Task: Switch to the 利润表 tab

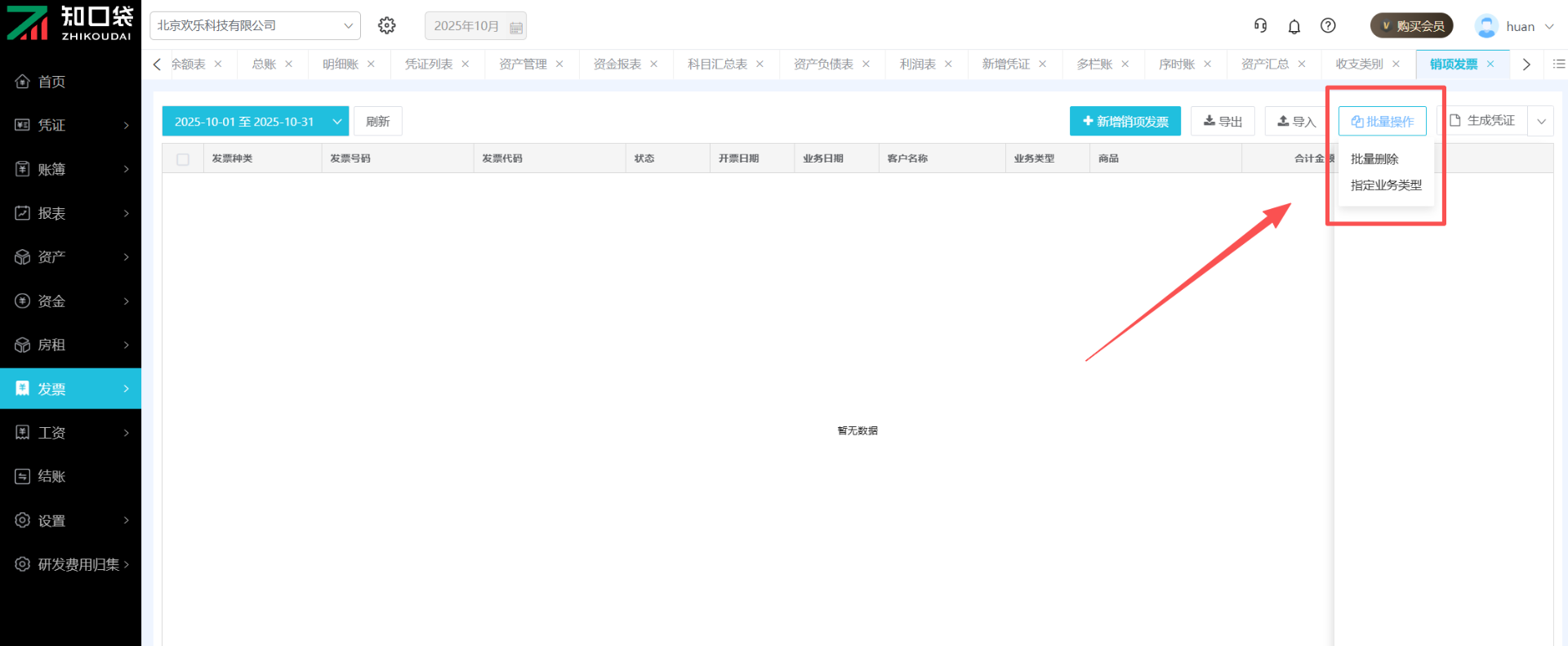Action: [x=917, y=64]
